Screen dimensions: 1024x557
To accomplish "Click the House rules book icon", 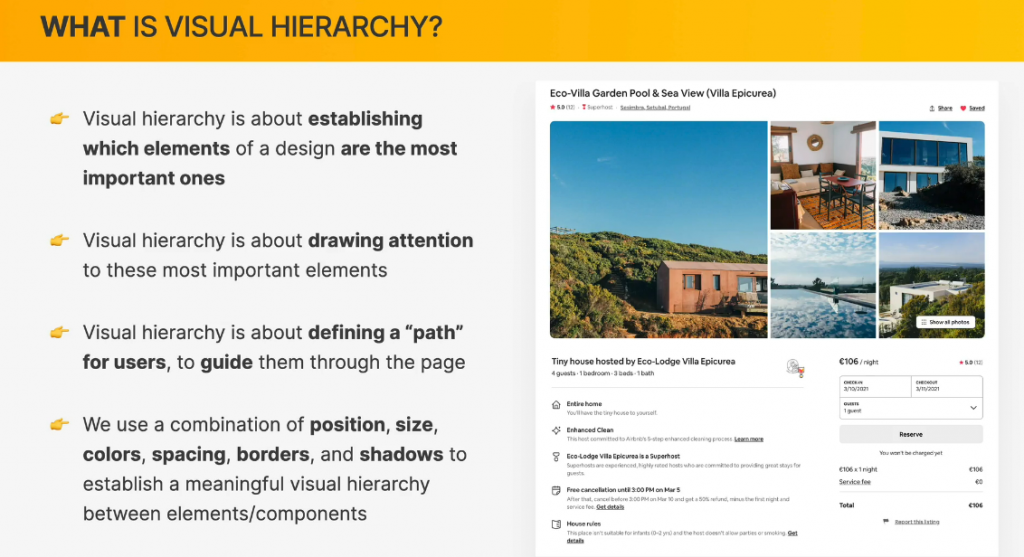I will point(556,524).
